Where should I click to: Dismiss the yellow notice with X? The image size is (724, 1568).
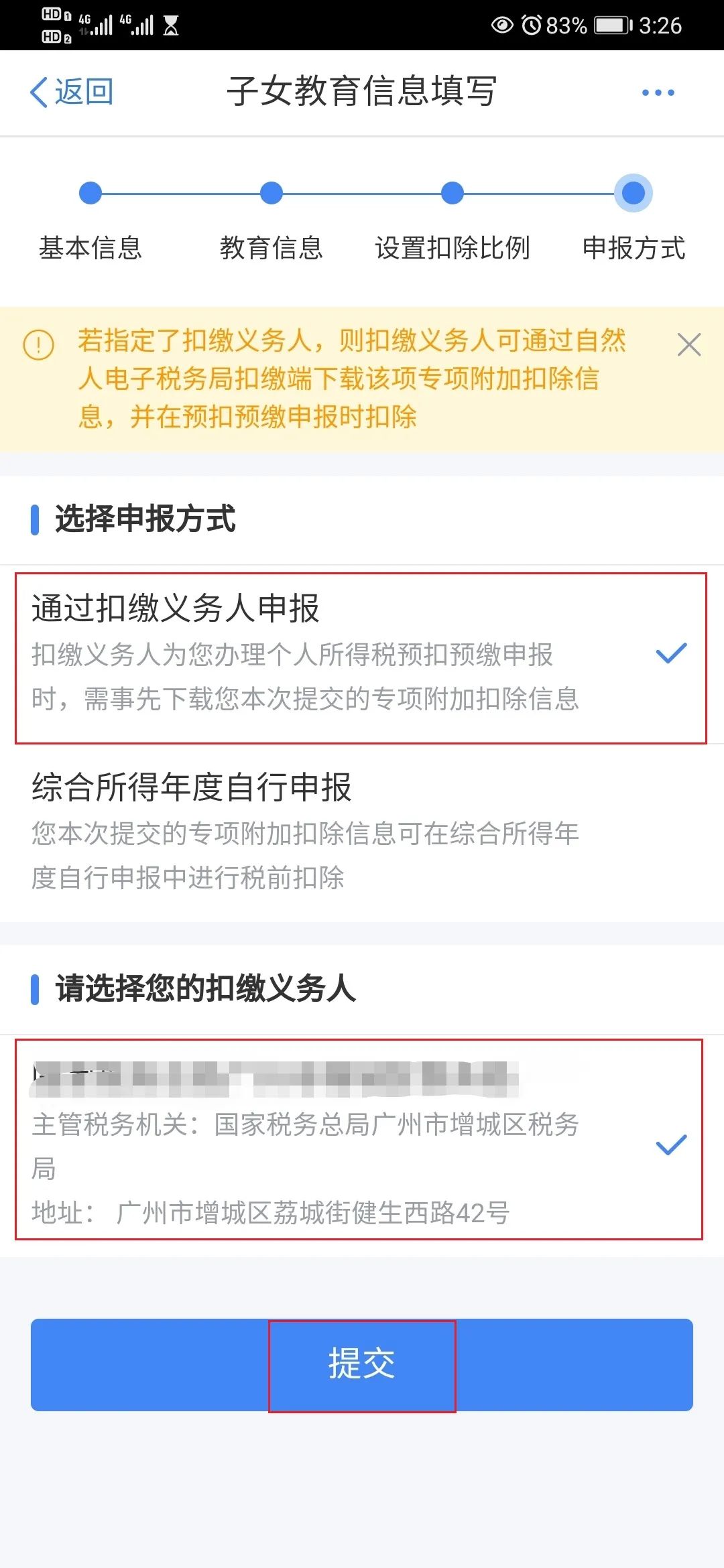[688, 345]
